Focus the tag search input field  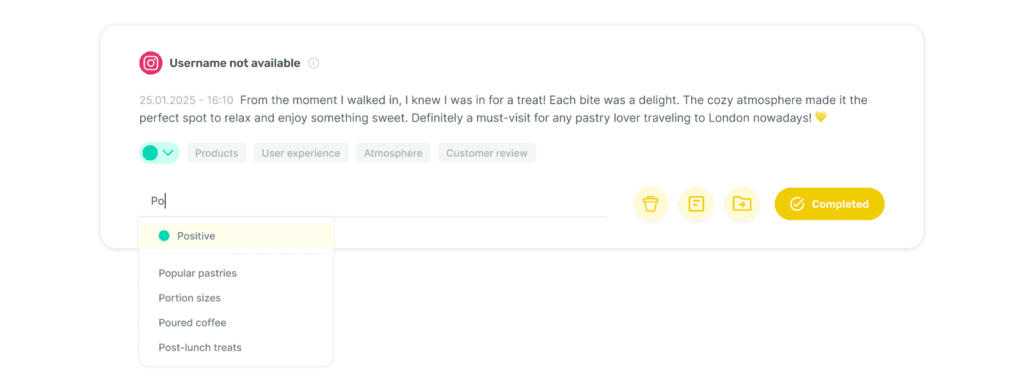click(373, 202)
